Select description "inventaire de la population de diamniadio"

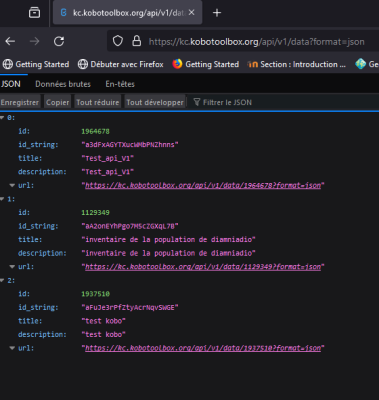click(168, 253)
